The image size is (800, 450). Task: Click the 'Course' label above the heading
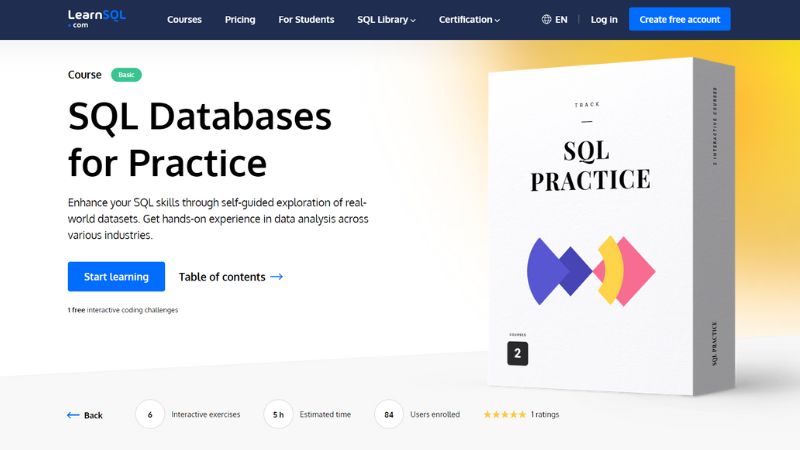pyautogui.click(x=85, y=74)
